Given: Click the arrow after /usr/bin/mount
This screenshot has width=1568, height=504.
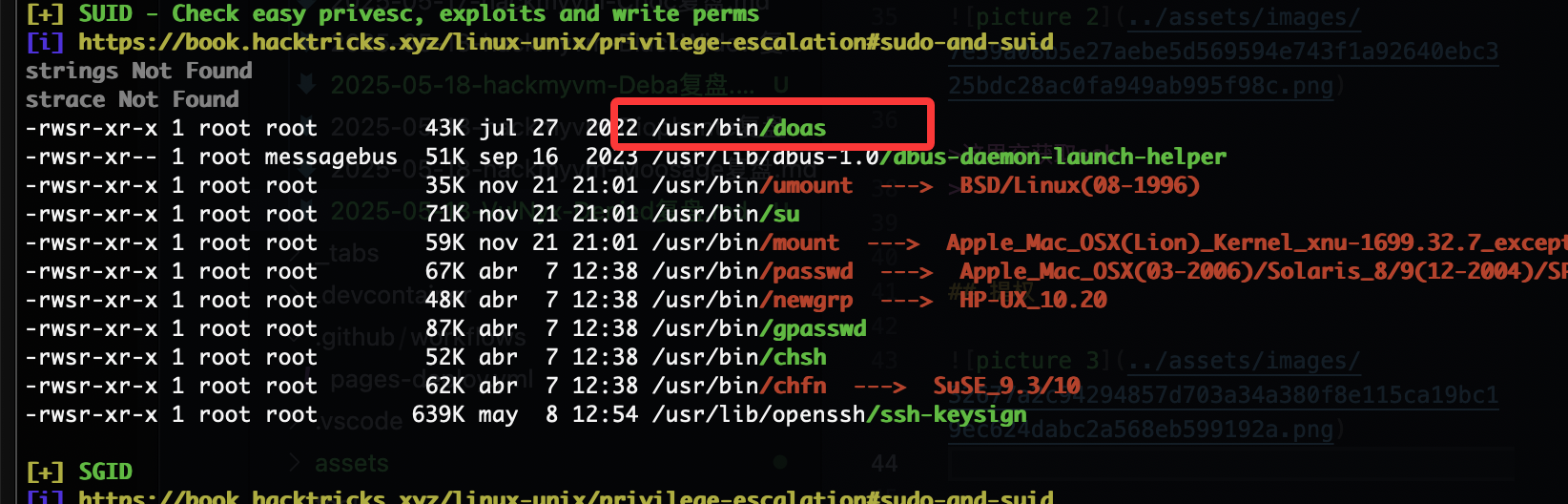Looking at the screenshot, I should (893, 243).
